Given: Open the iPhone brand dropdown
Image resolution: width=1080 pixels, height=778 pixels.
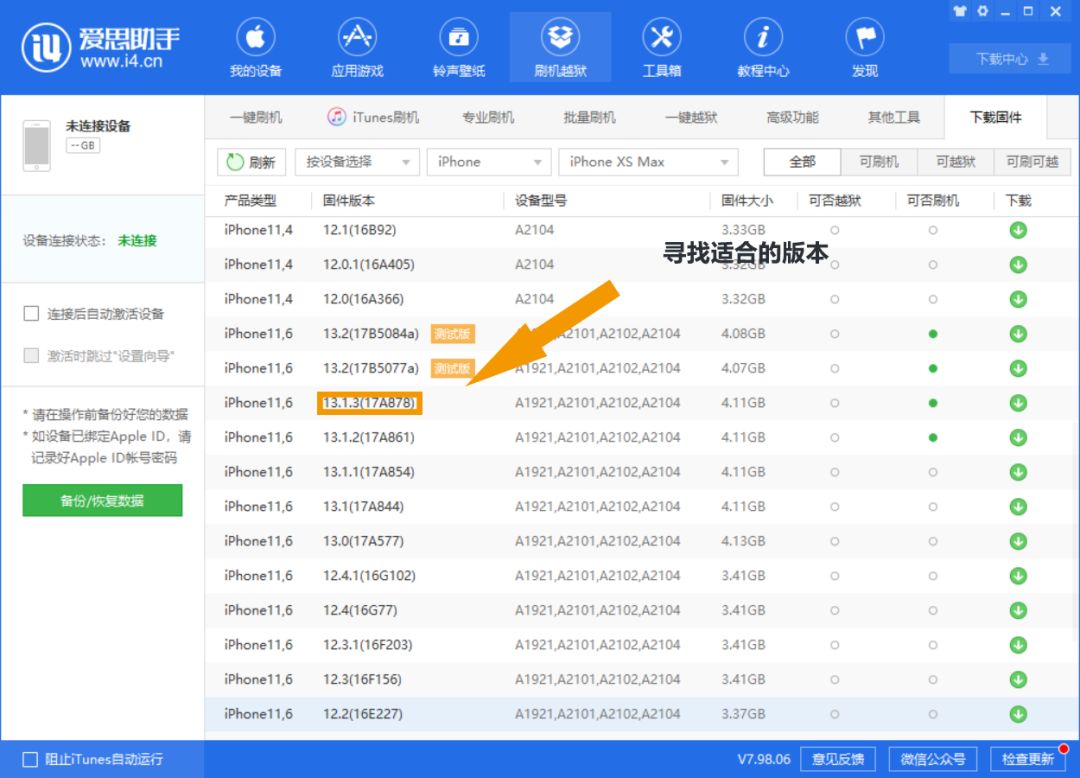Looking at the screenshot, I should tap(489, 161).
